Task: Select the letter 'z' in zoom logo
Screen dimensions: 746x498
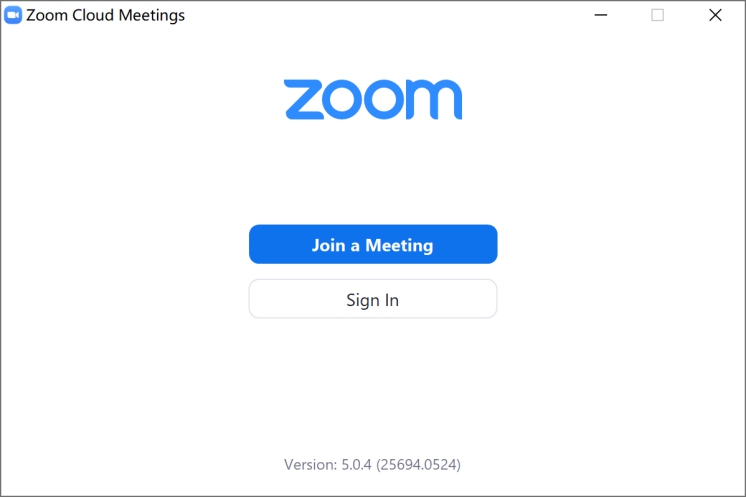Action: coord(304,99)
